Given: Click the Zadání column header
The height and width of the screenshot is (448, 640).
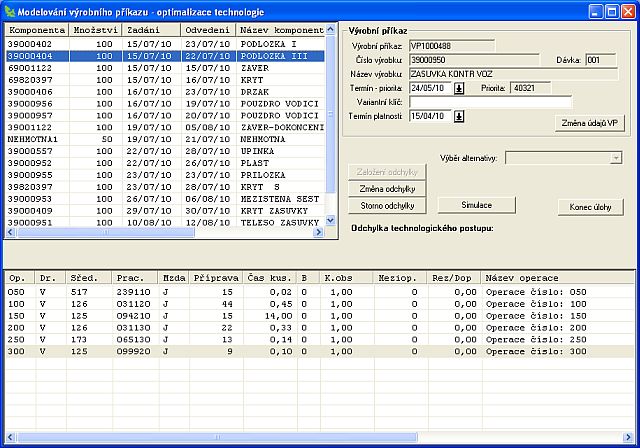Looking at the screenshot, I should point(151,30).
